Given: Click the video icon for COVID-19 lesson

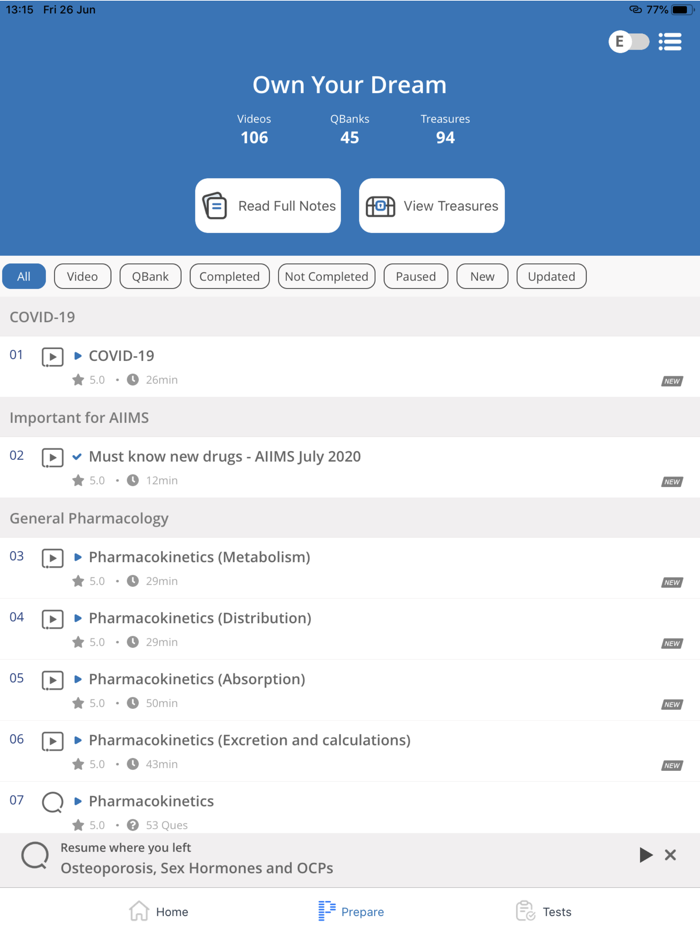Looking at the screenshot, I should (52, 357).
